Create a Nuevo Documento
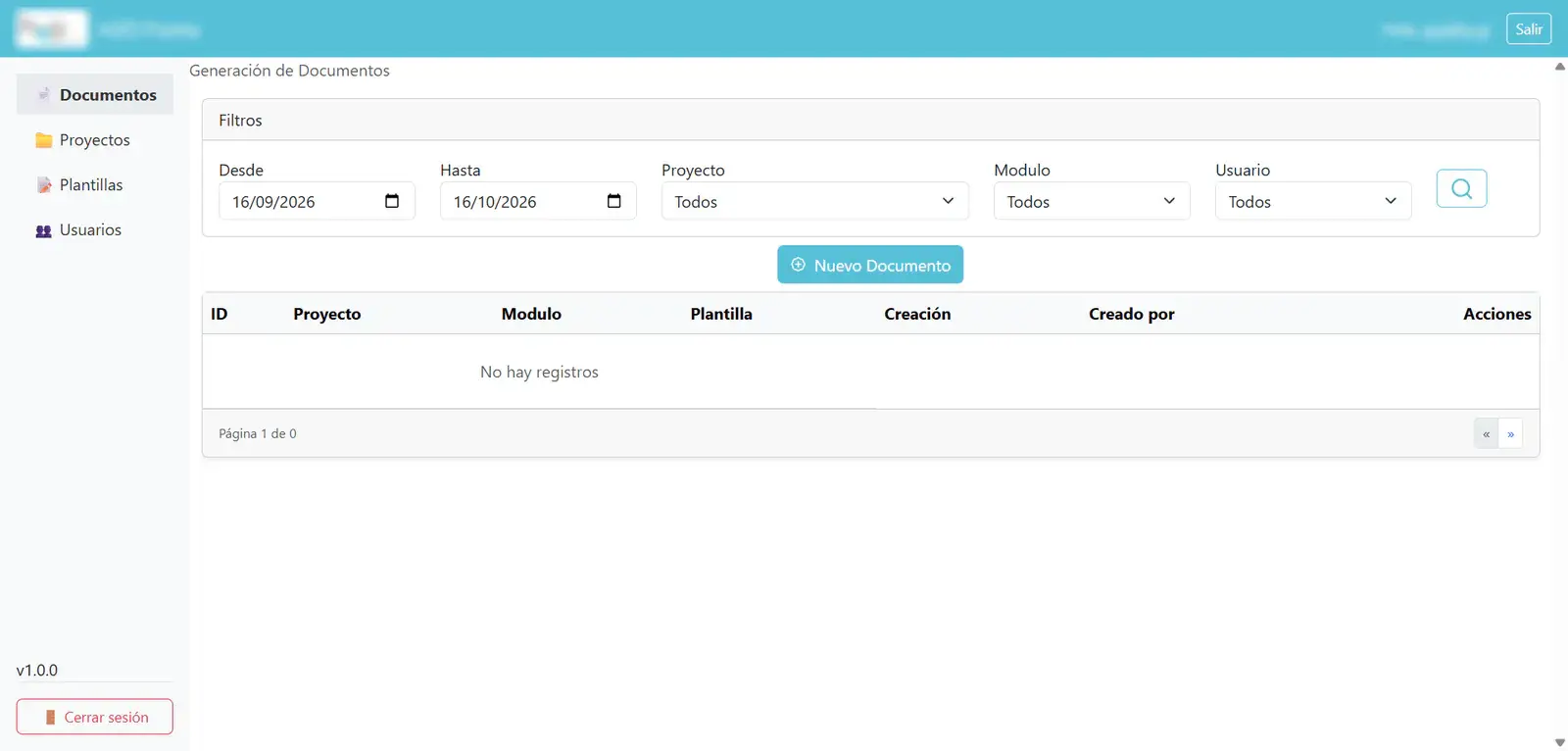Viewport: 1568px width, 751px height. click(x=870, y=265)
